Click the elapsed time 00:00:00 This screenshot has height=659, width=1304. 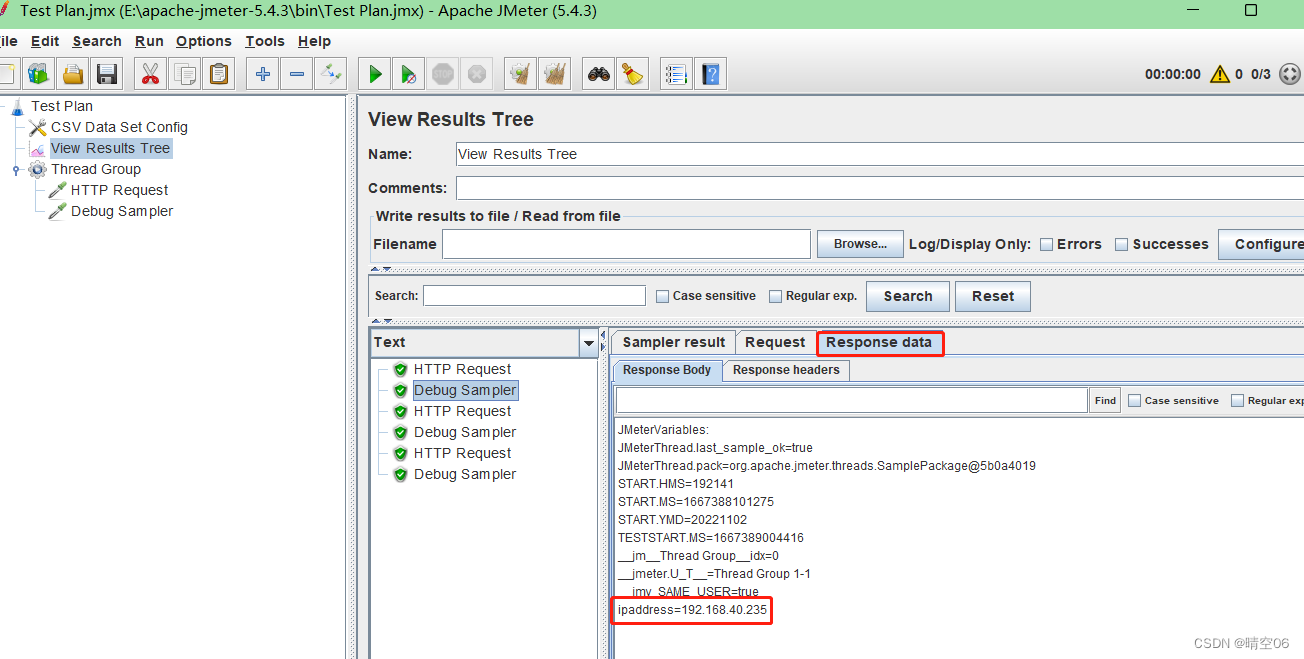(x=1172, y=74)
